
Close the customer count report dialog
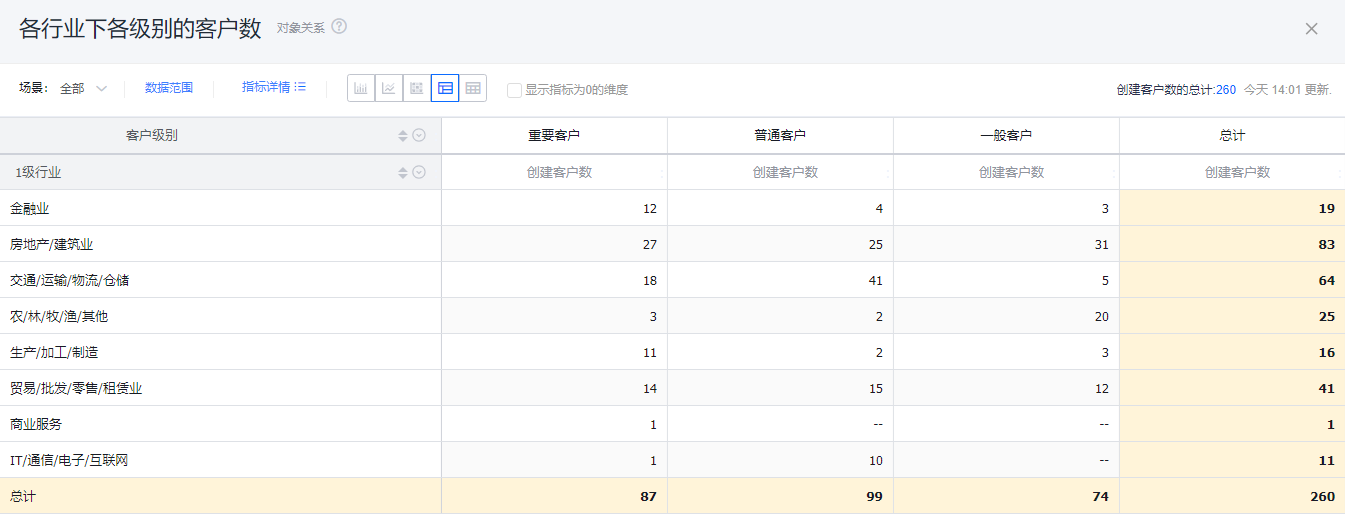pyautogui.click(x=1311, y=29)
